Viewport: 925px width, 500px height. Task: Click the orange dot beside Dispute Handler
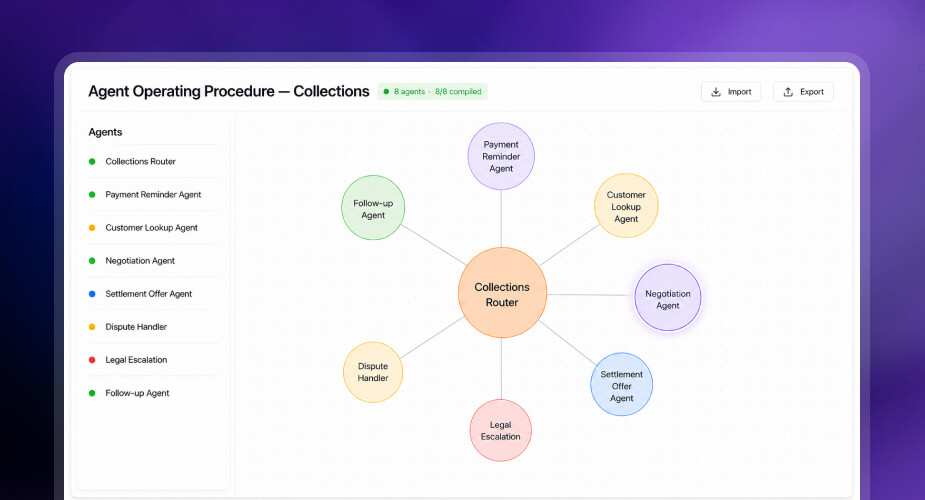[x=92, y=327]
